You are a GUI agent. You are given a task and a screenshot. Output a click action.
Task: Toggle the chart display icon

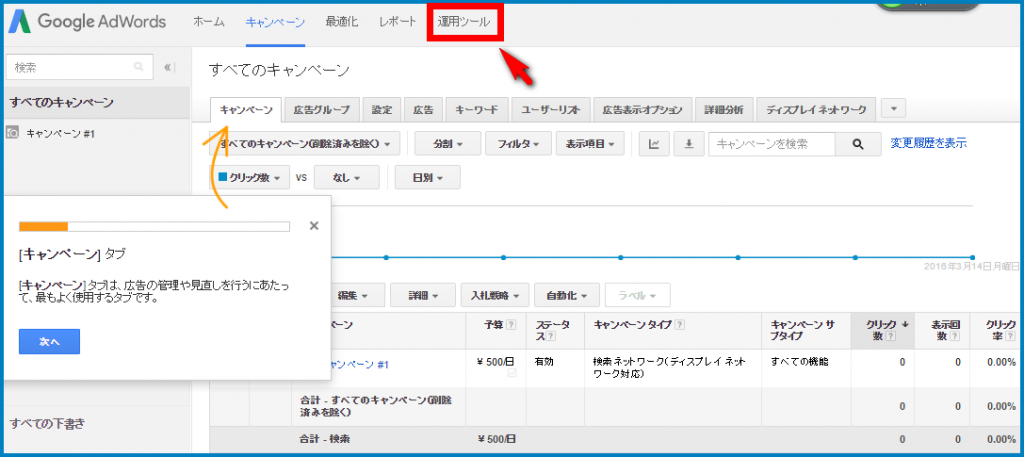654,144
